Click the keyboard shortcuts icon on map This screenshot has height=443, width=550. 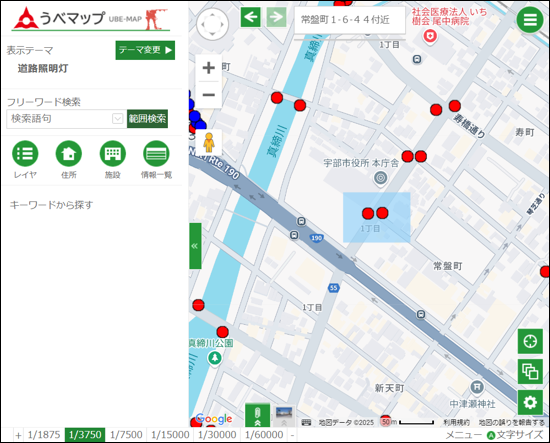pyautogui.click(x=306, y=422)
